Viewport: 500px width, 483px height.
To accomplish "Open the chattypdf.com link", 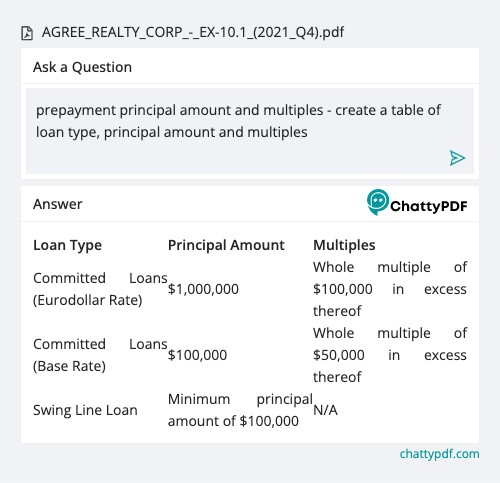I will click(439, 454).
